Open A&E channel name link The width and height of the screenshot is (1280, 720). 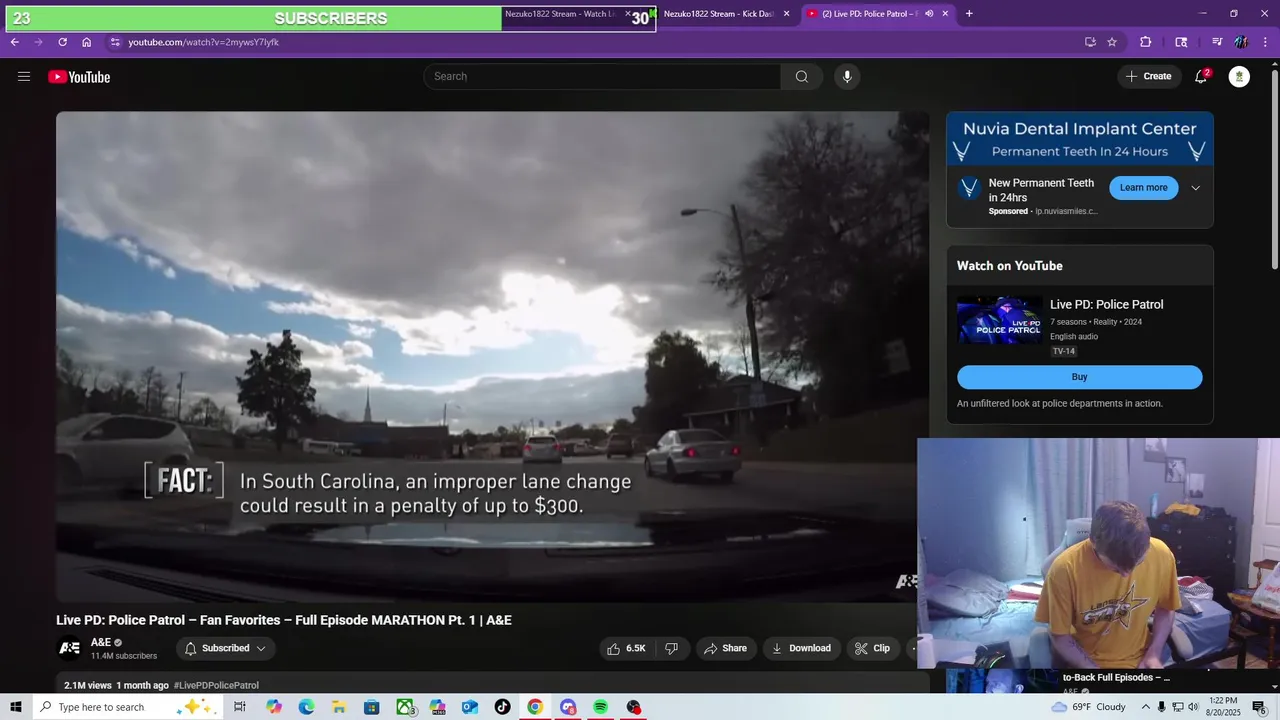pyautogui.click(x=101, y=642)
